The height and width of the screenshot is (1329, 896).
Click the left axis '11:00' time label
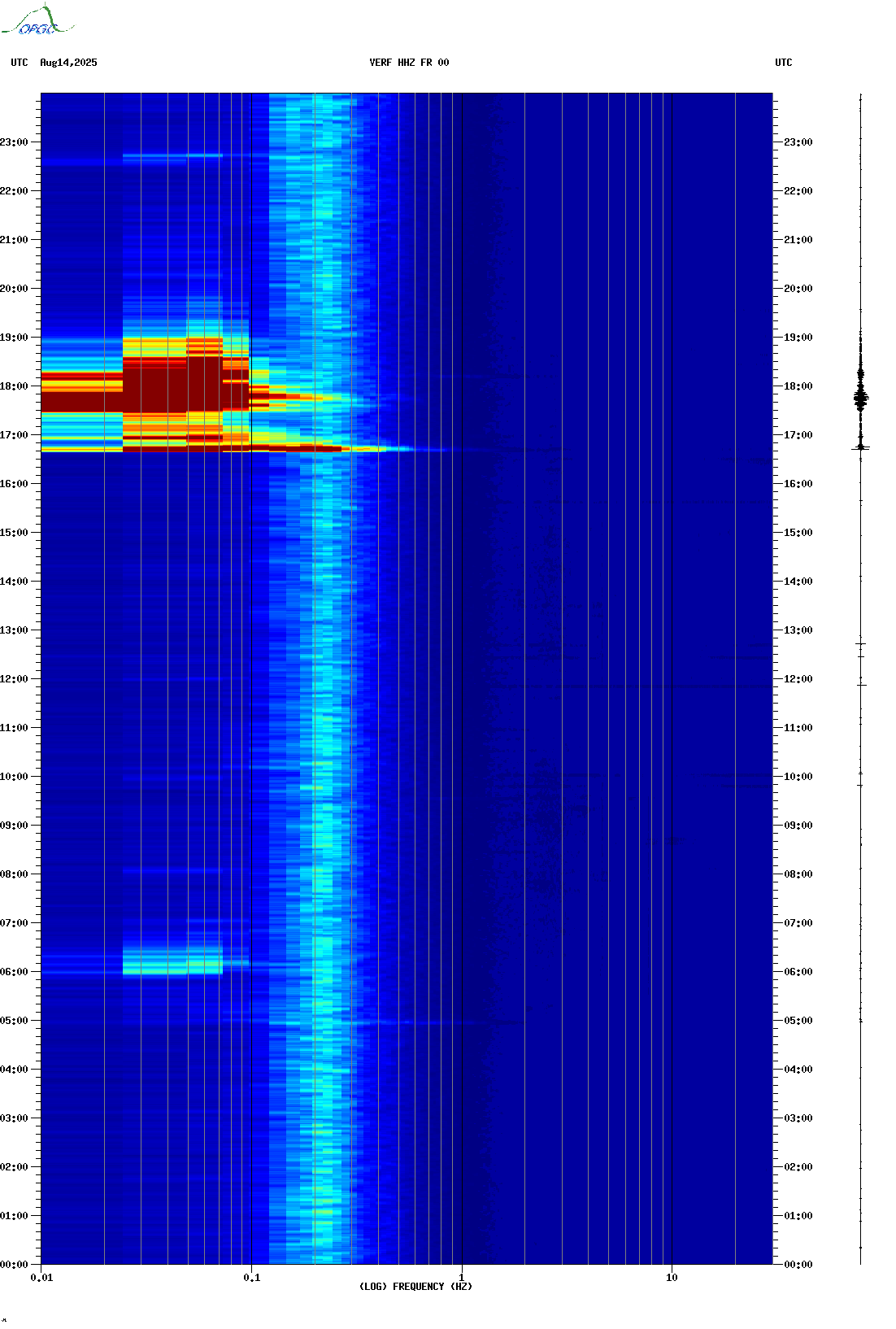point(14,728)
